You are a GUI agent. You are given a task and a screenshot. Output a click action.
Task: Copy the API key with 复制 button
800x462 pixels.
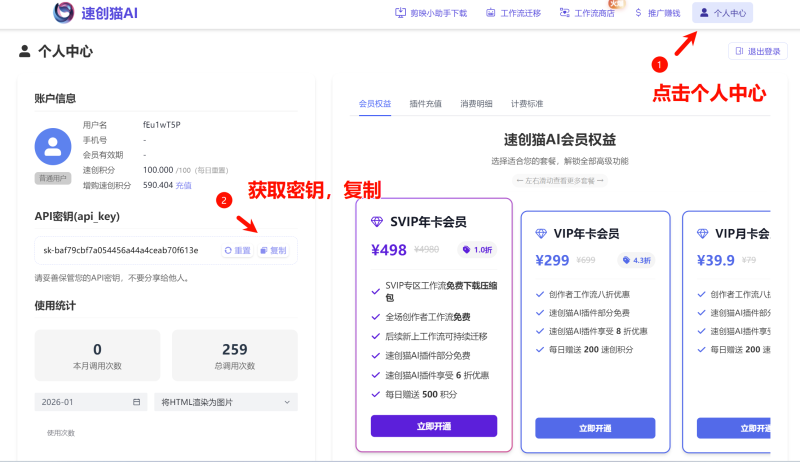[273, 250]
